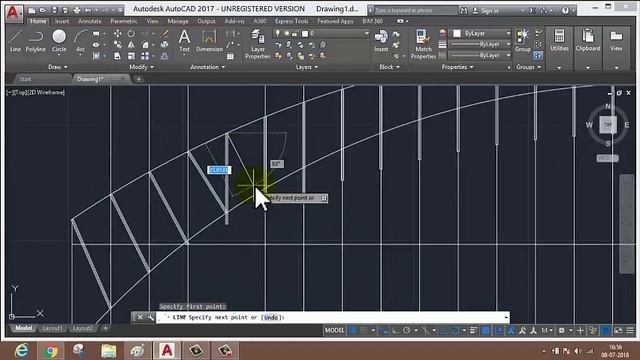Open the AutoCAD application menu
Screen dimensions: 640x360
click(13, 13)
